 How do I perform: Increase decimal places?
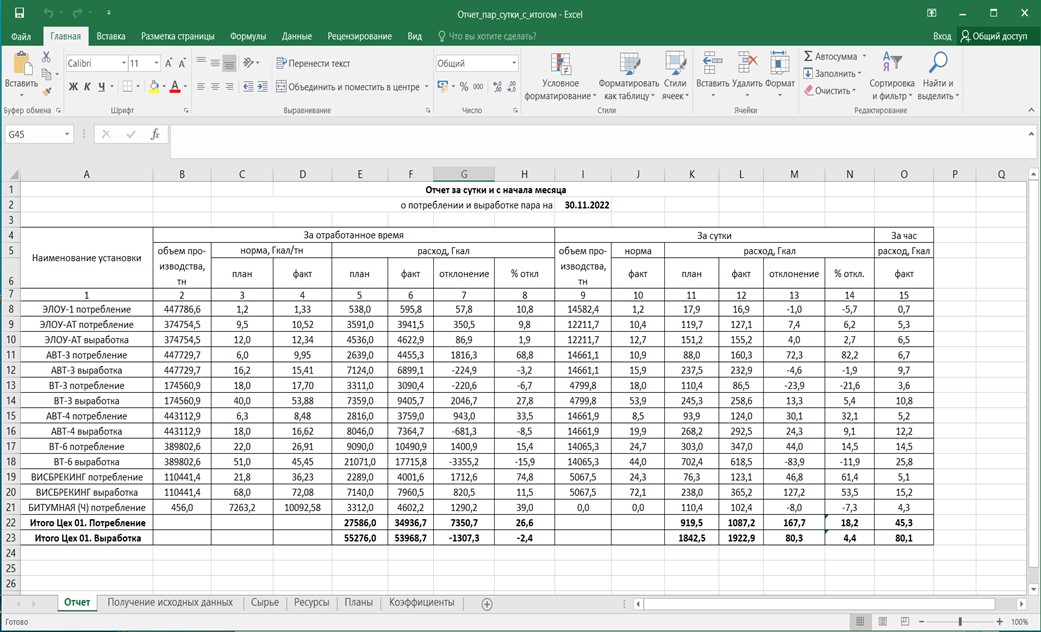pos(497,86)
